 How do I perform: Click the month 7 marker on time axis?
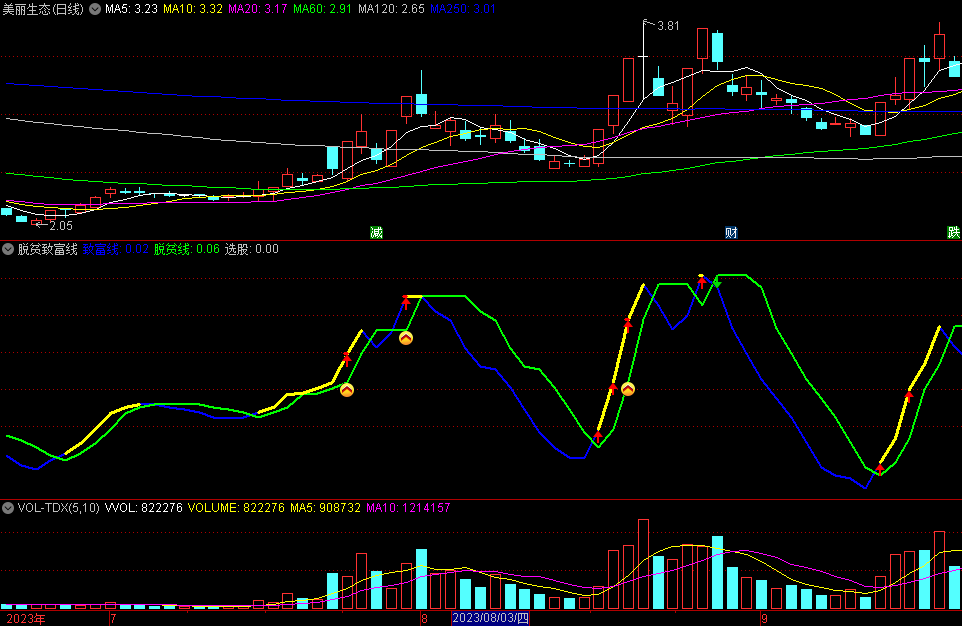click(114, 619)
